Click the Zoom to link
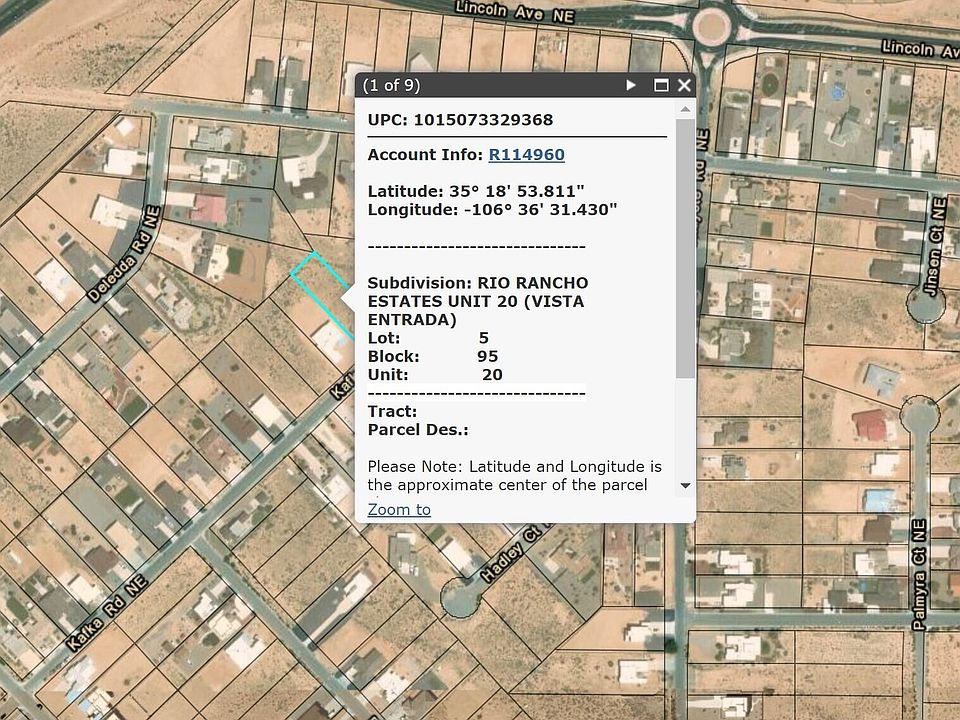This screenshot has width=960, height=720. [x=399, y=510]
